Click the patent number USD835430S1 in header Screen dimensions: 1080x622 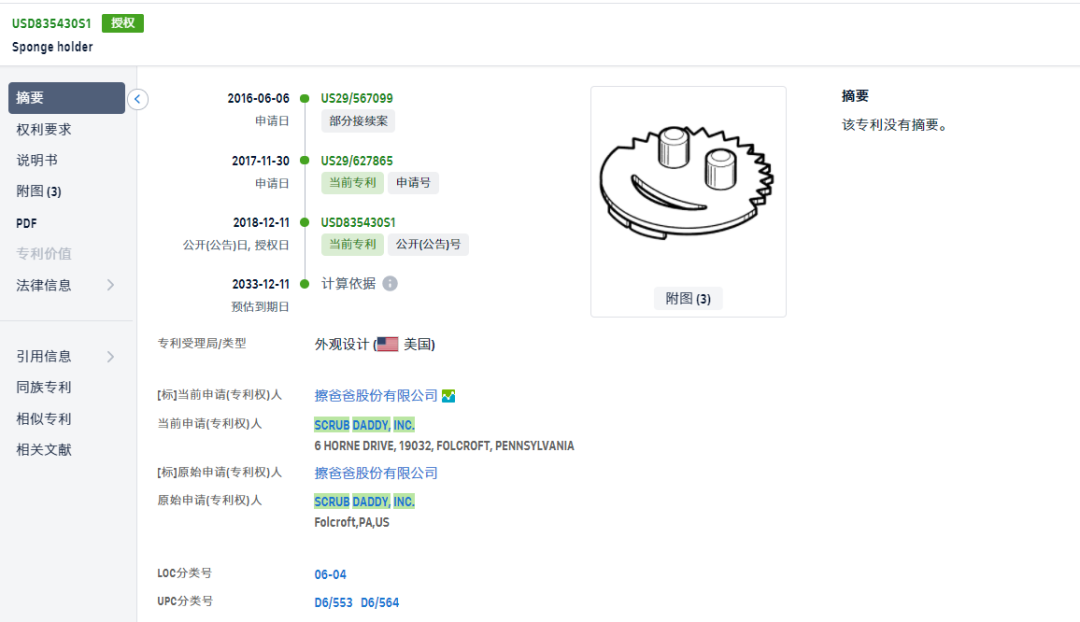(52, 23)
